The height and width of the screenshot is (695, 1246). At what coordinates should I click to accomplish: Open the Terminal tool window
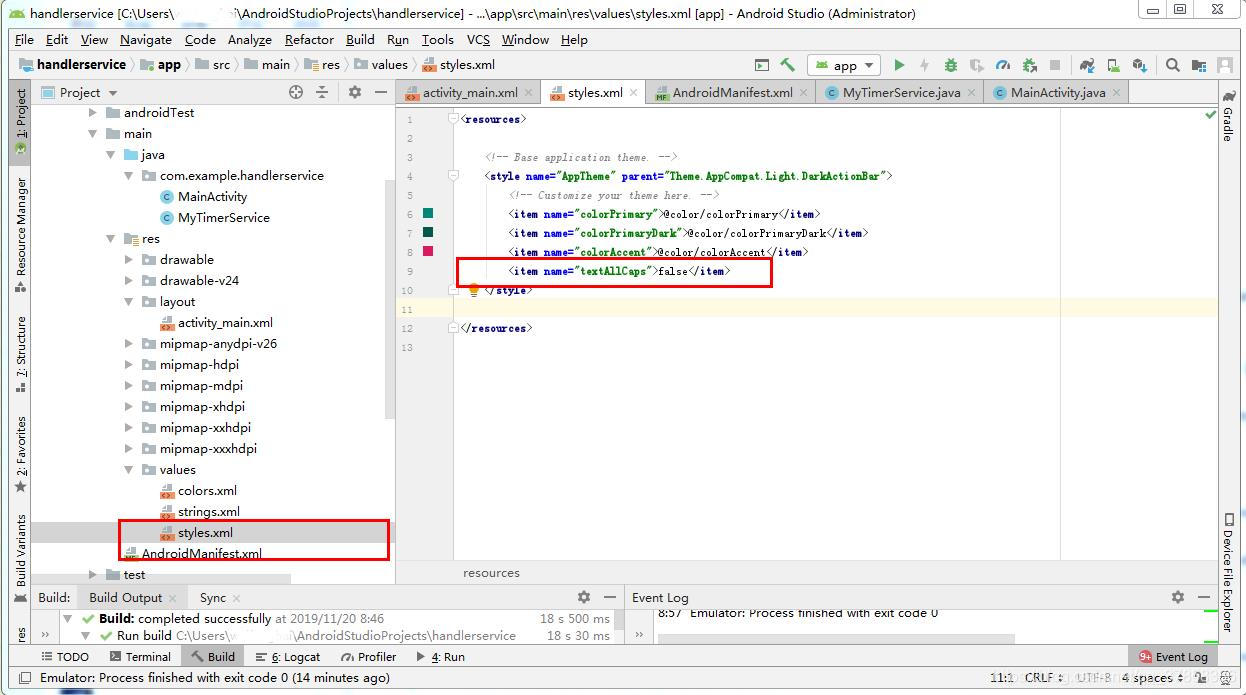[140, 657]
